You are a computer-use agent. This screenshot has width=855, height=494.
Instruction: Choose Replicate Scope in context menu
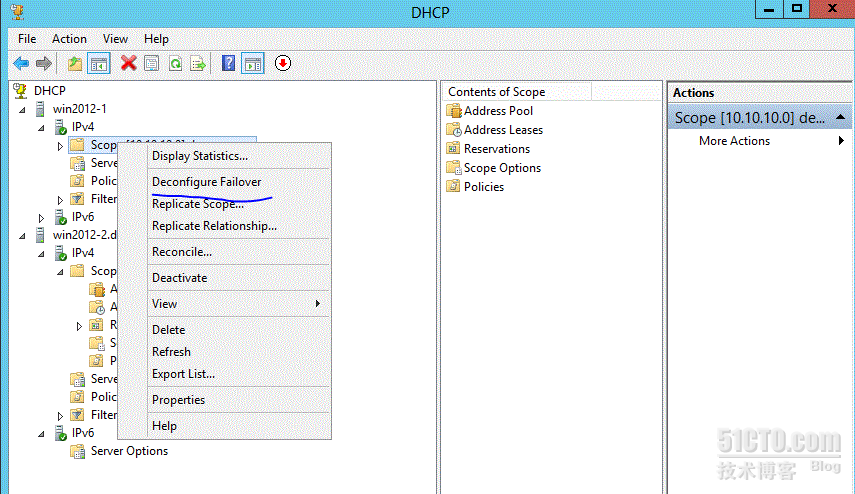[239, 204]
